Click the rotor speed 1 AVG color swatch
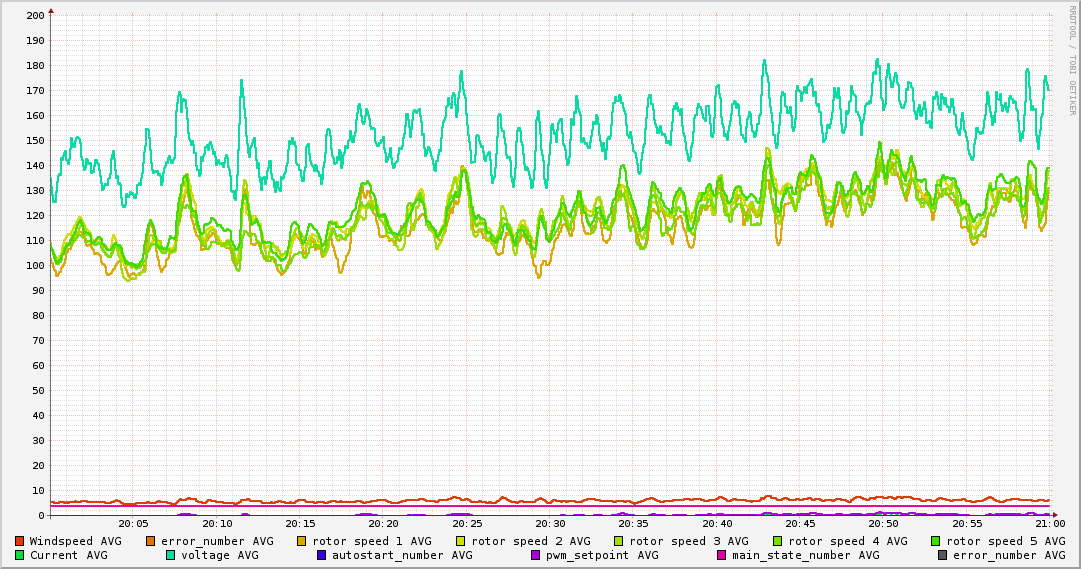This screenshot has width=1081, height=569. click(302, 541)
